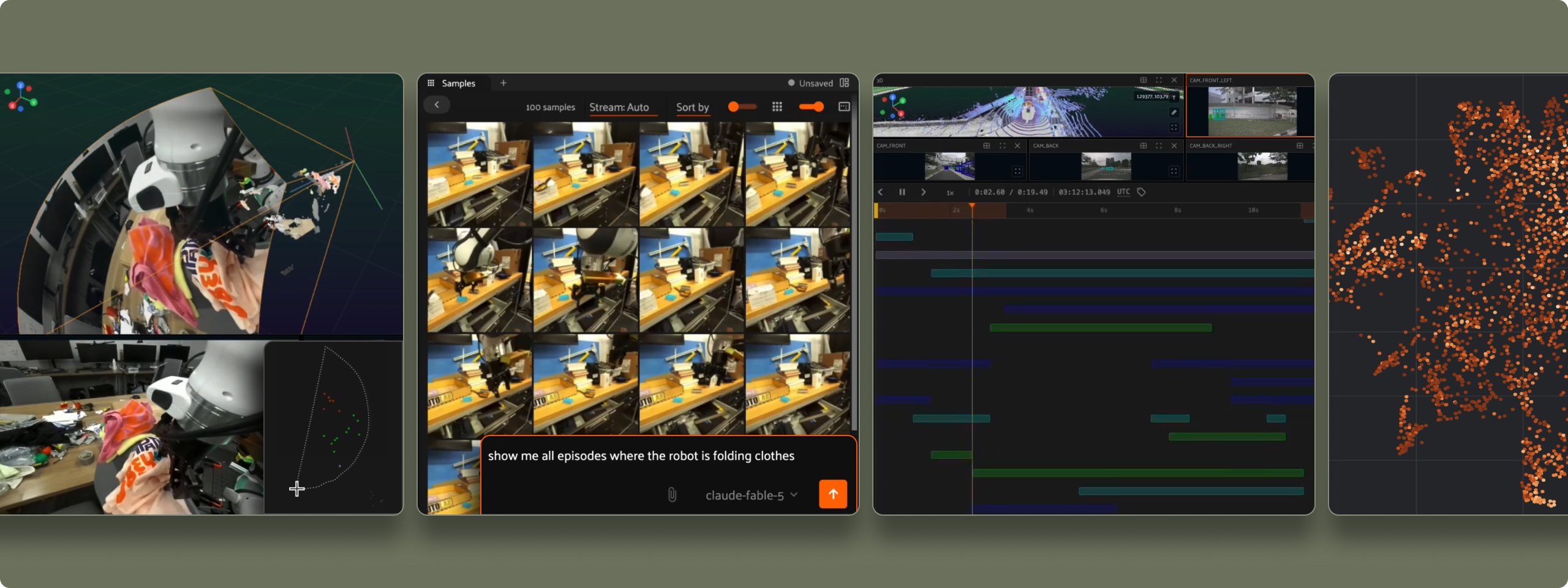
Task: Open the Sort by dropdown
Action: [x=693, y=107]
